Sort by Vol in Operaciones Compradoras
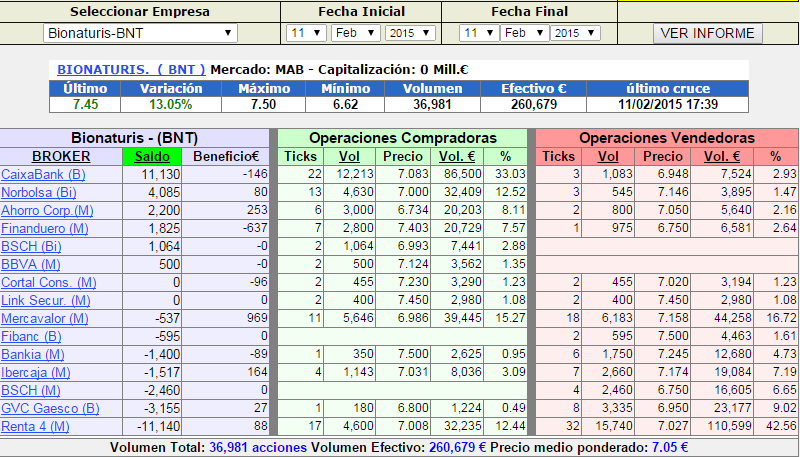Screen dimensions: 800x457 [x=349, y=157]
